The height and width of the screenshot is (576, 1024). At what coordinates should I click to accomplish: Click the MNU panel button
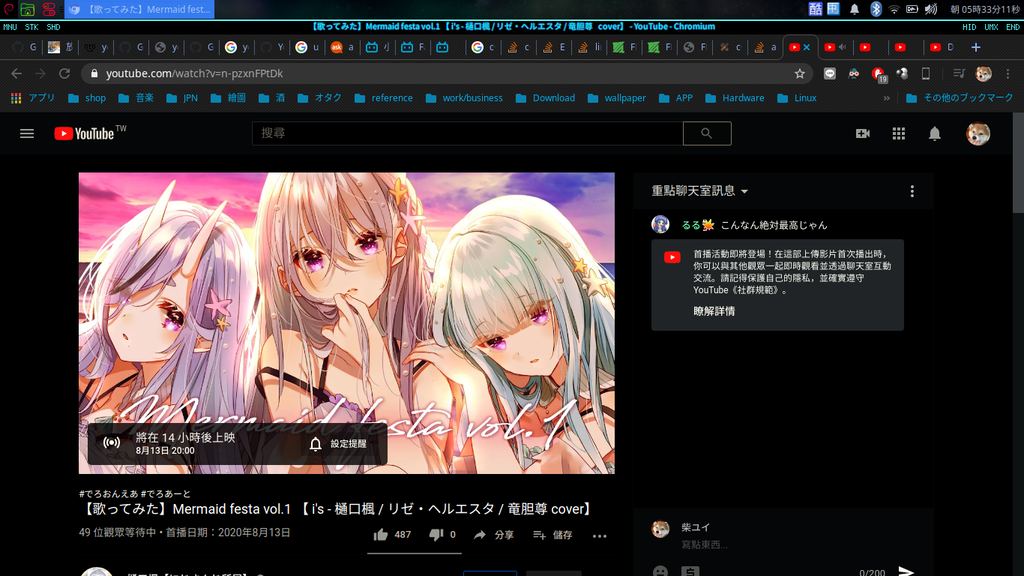pos(10,27)
